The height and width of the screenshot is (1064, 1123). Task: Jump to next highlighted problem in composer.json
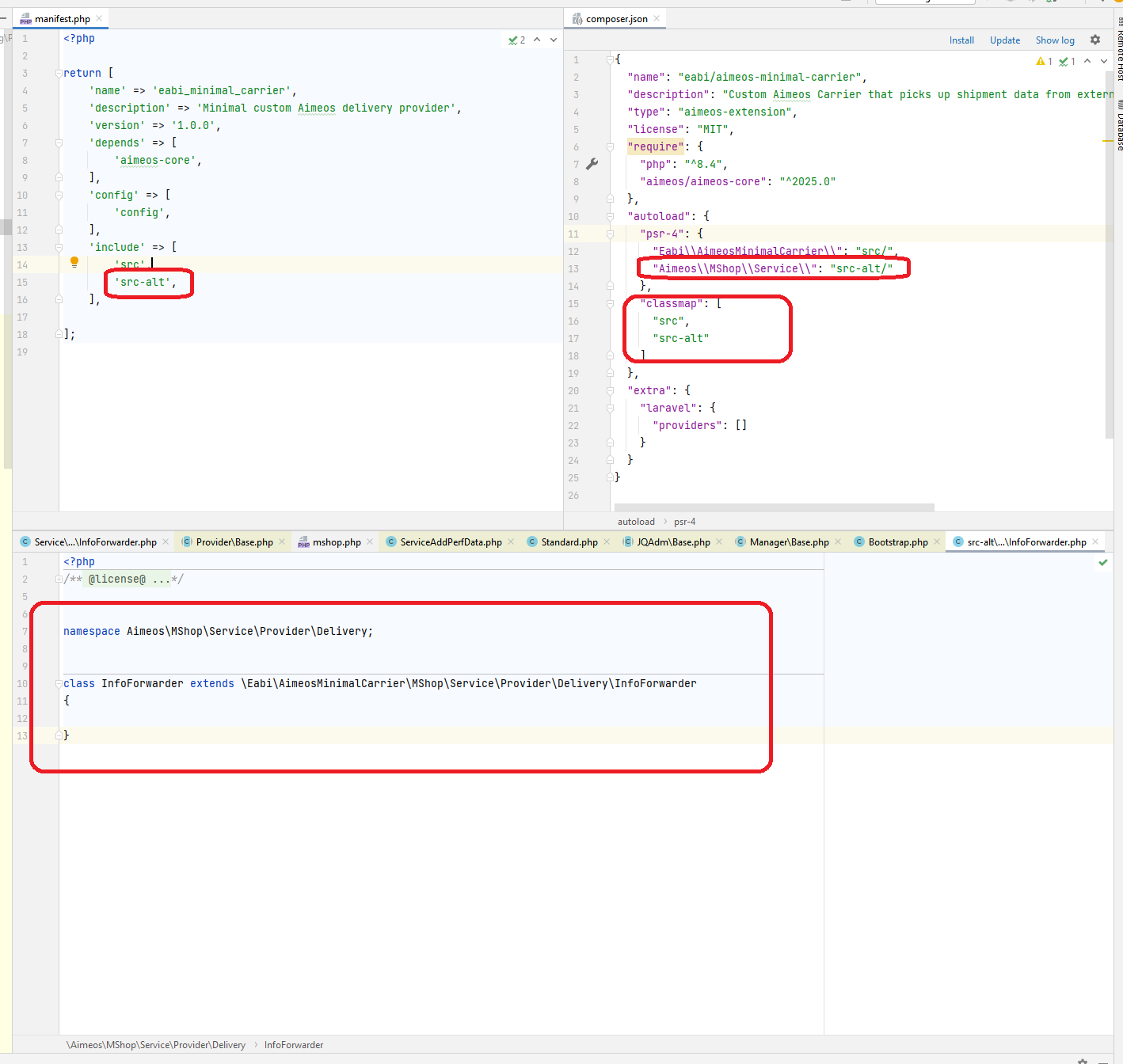pyautogui.click(x=1104, y=61)
